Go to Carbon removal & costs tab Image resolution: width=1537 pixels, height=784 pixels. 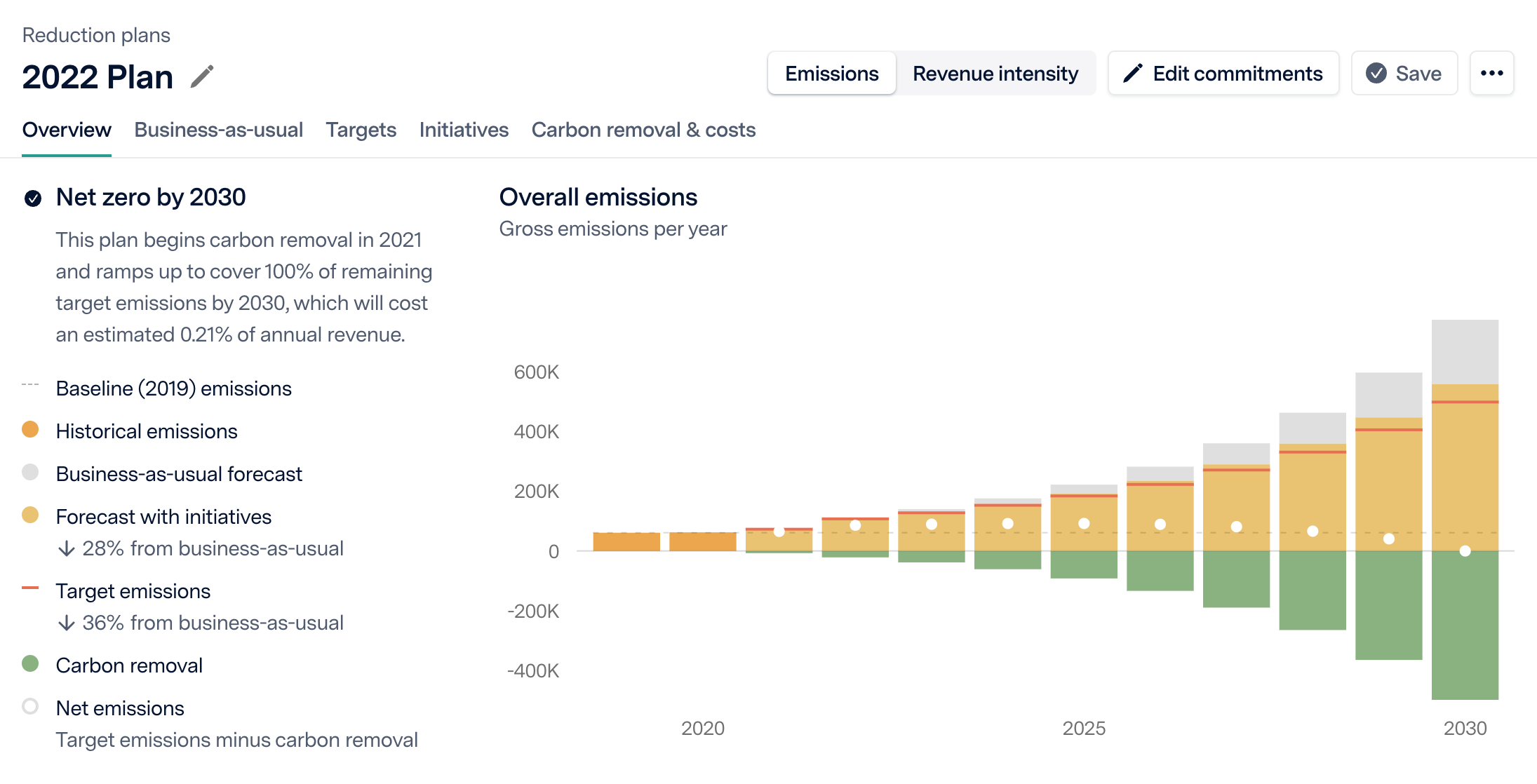[x=643, y=130]
